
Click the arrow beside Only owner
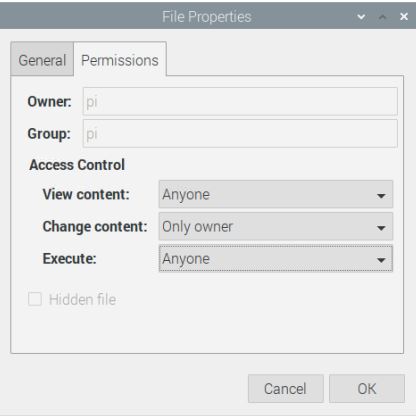pyautogui.click(x=381, y=228)
